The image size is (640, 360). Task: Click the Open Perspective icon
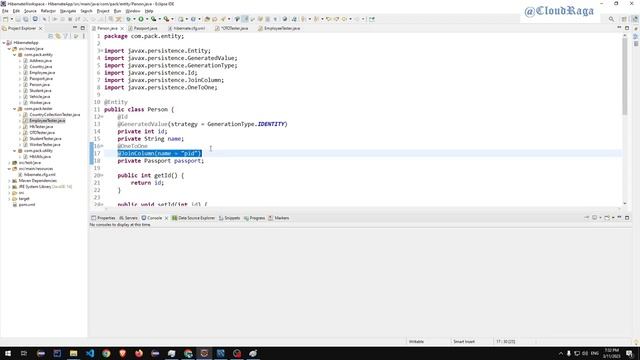pyautogui.click(x=624, y=19)
